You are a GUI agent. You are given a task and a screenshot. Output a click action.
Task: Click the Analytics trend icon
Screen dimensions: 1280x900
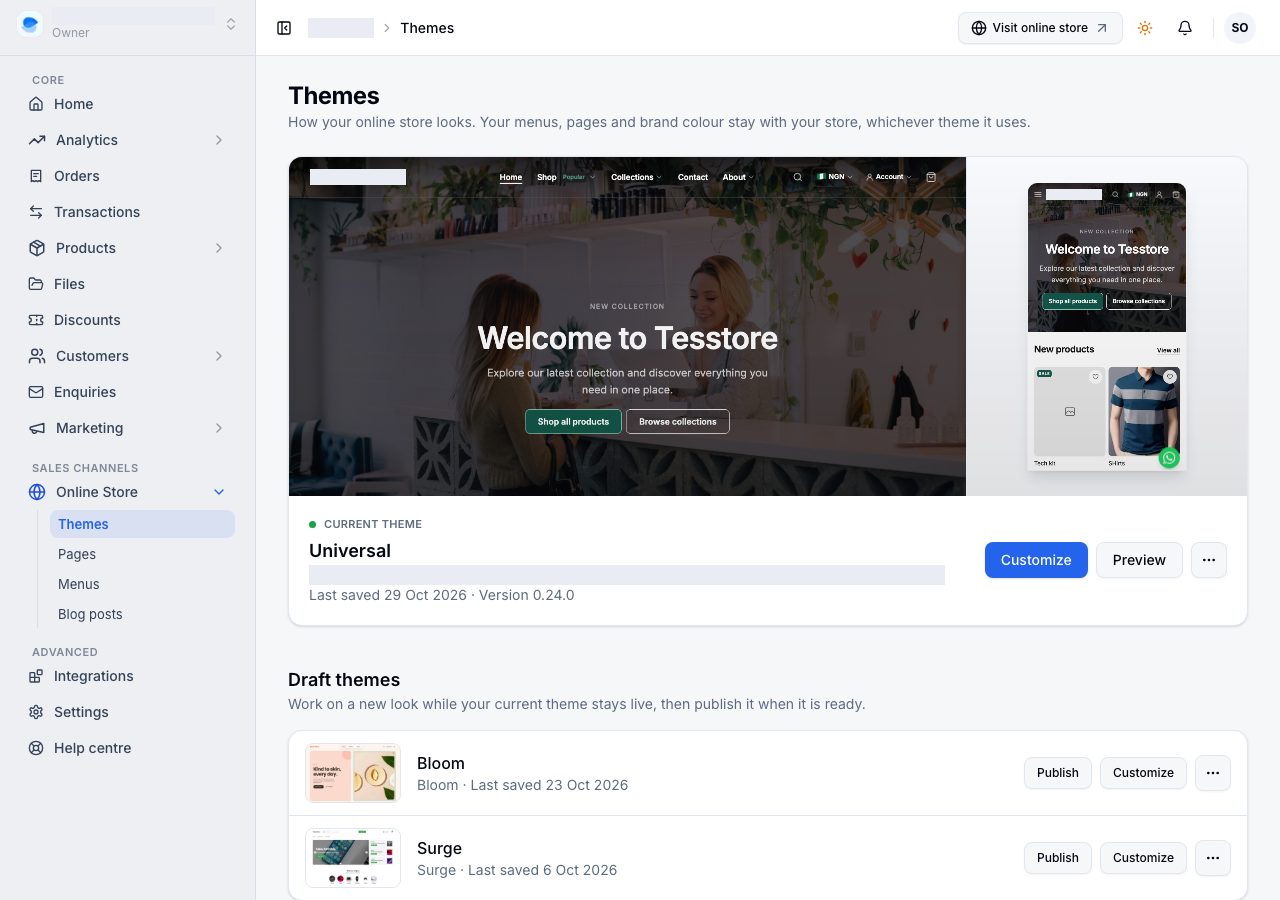coord(37,140)
